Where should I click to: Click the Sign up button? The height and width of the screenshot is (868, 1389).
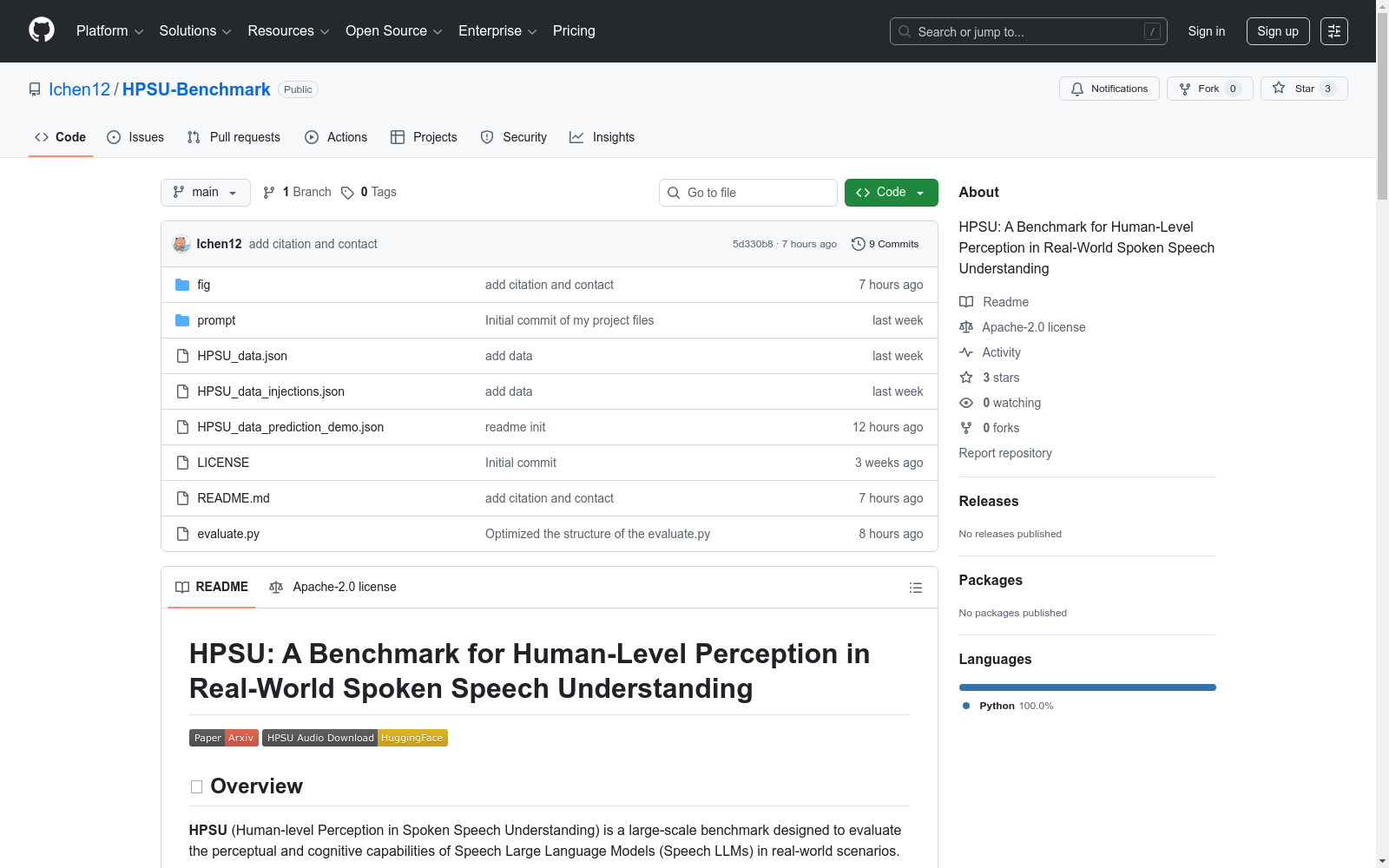point(1278,31)
